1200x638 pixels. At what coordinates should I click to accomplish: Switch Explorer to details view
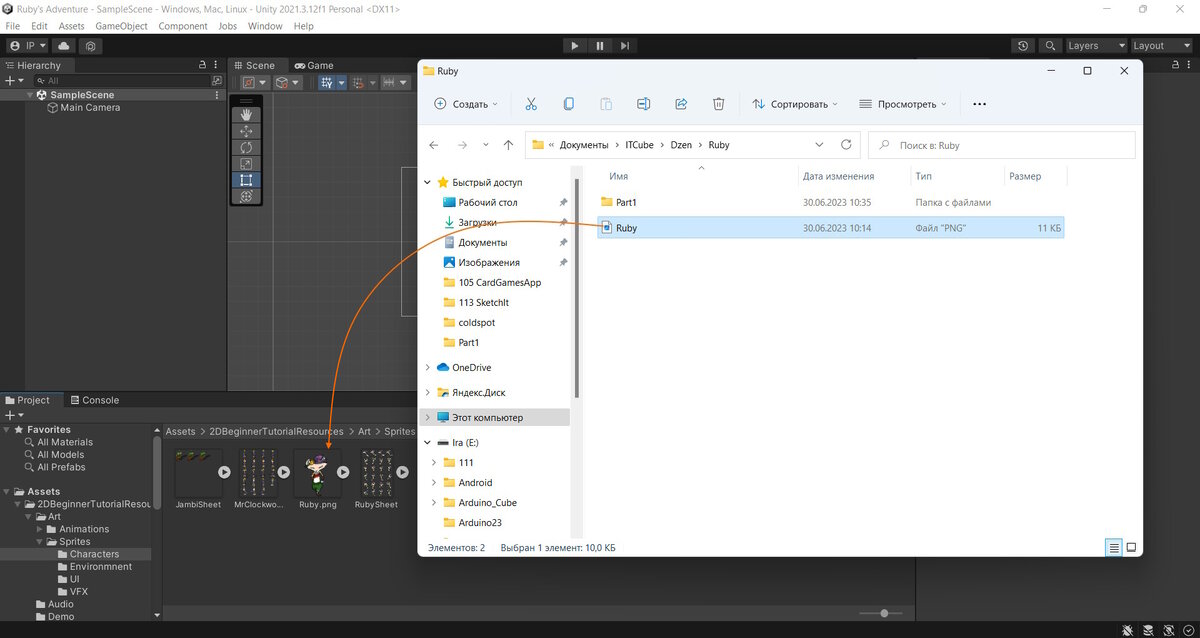click(x=1113, y=548)
